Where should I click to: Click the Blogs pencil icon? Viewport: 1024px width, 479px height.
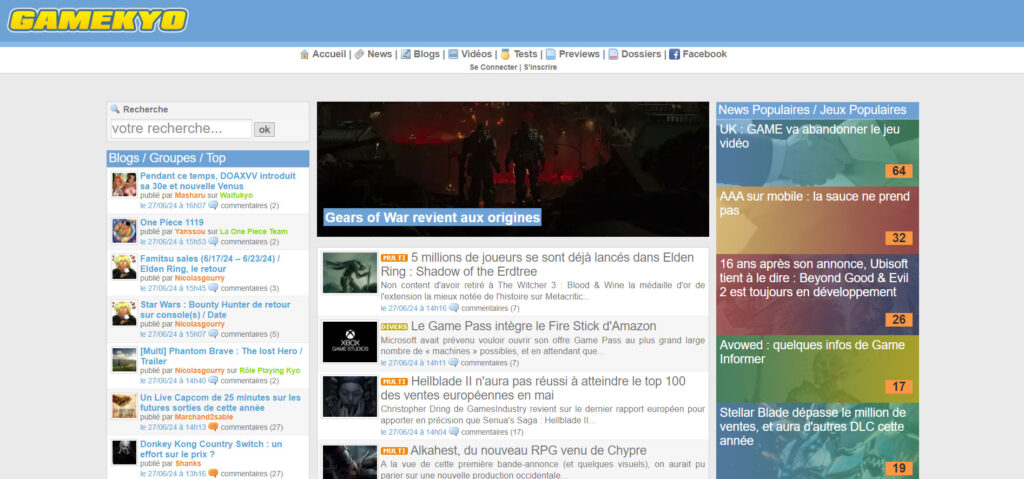click(406, 54)
